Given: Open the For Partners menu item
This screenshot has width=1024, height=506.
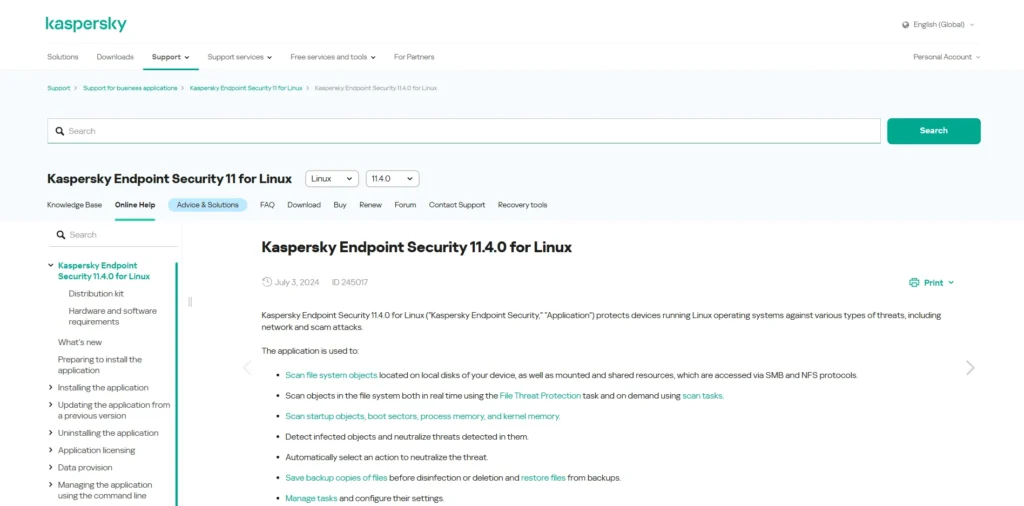Looking at the screenshot, I should click(x=414, y=57).
